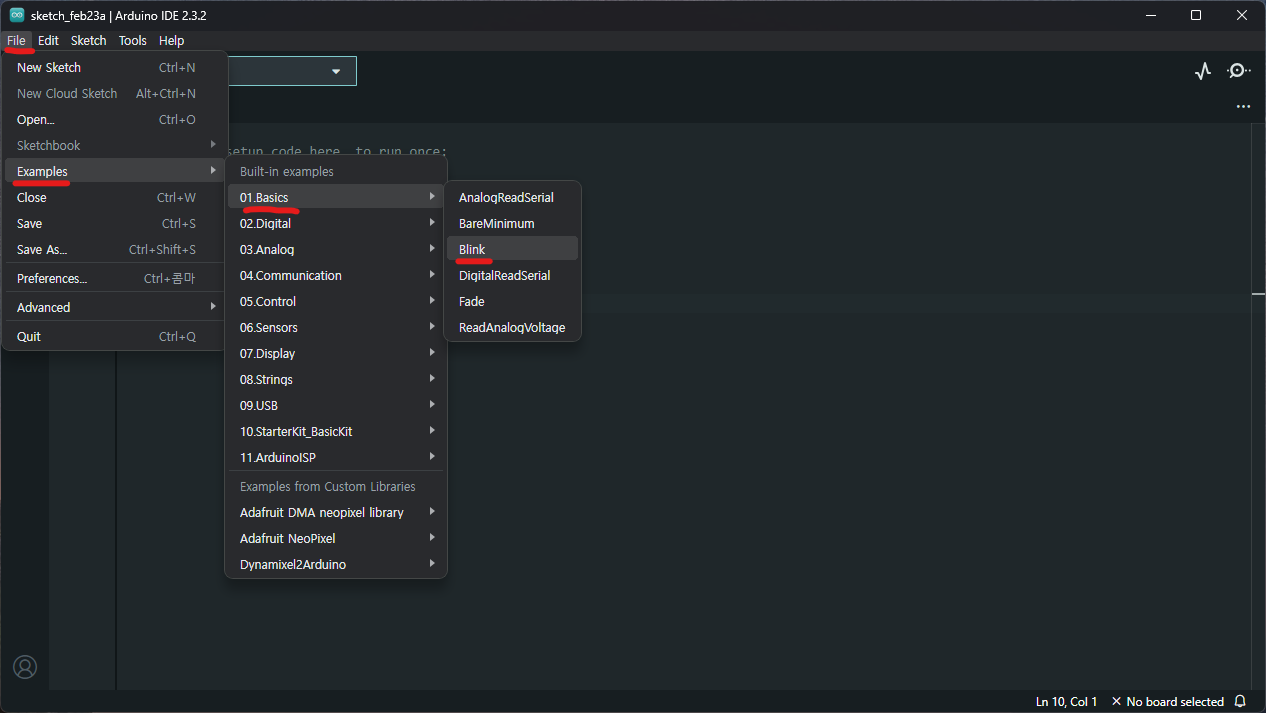Choose Save As... menu entry

click(x=115, y=250)
